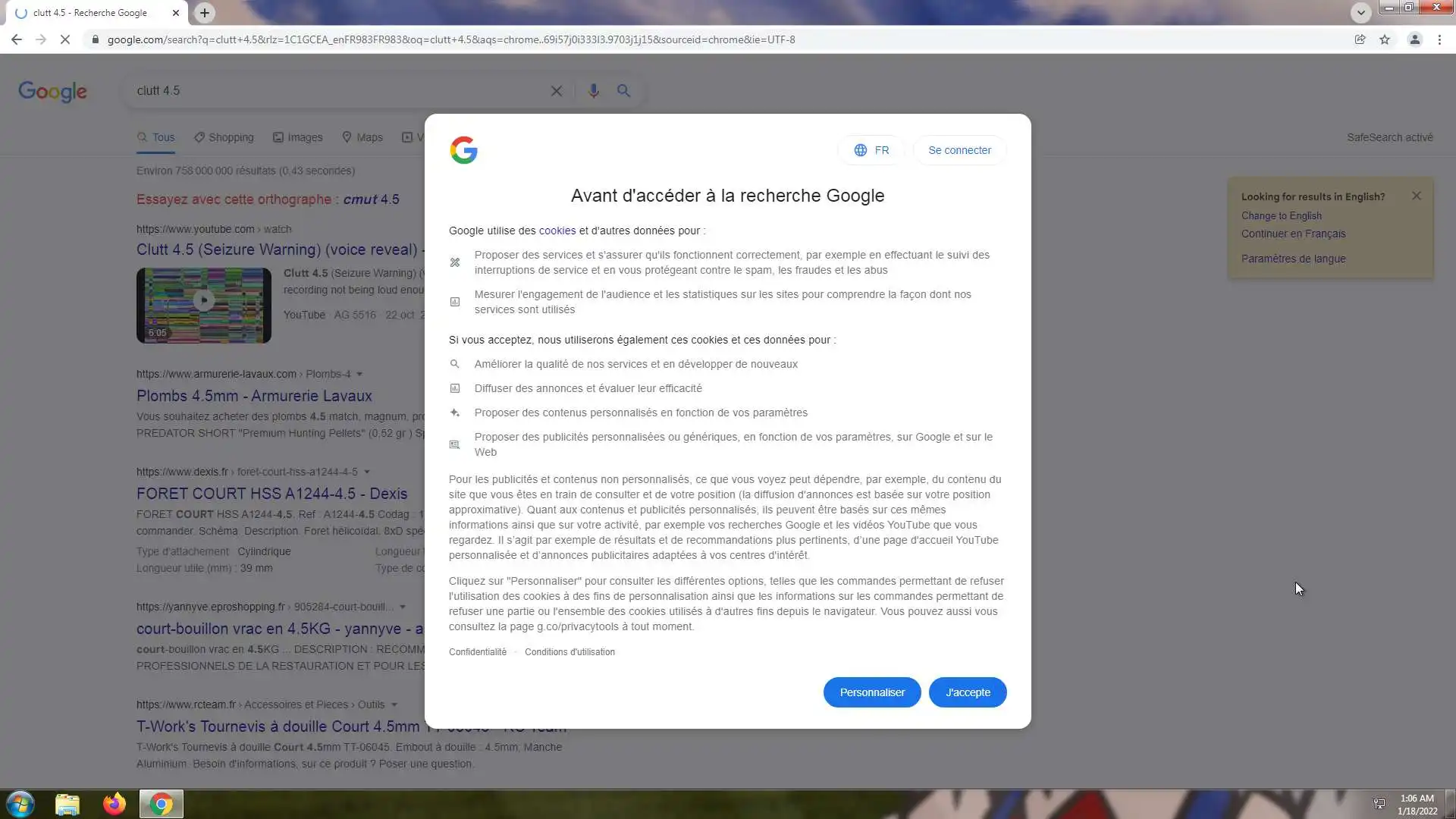This screenshot has height=819, width=1456.
Task: Click the J'accepte button
Action: coord(968,692)
